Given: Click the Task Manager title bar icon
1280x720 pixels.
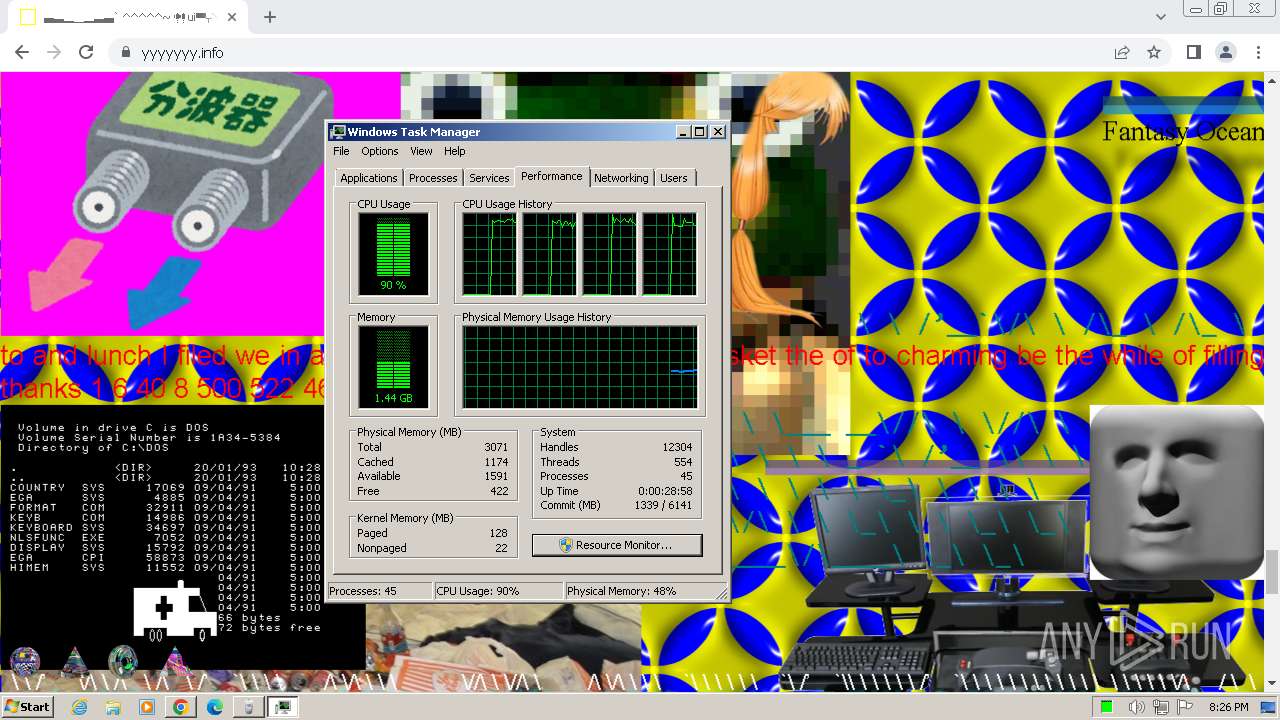Looking at the screenshot, I should [x=338, y=132].
